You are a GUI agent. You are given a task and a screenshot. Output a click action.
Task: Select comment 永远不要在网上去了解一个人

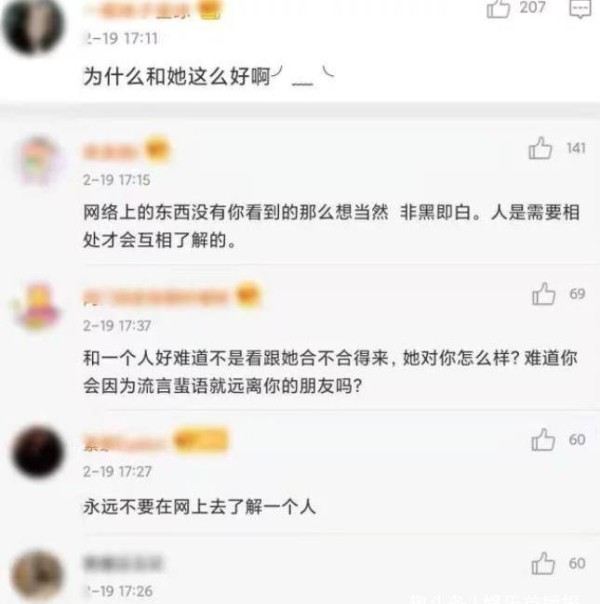(x=199, y=507)
